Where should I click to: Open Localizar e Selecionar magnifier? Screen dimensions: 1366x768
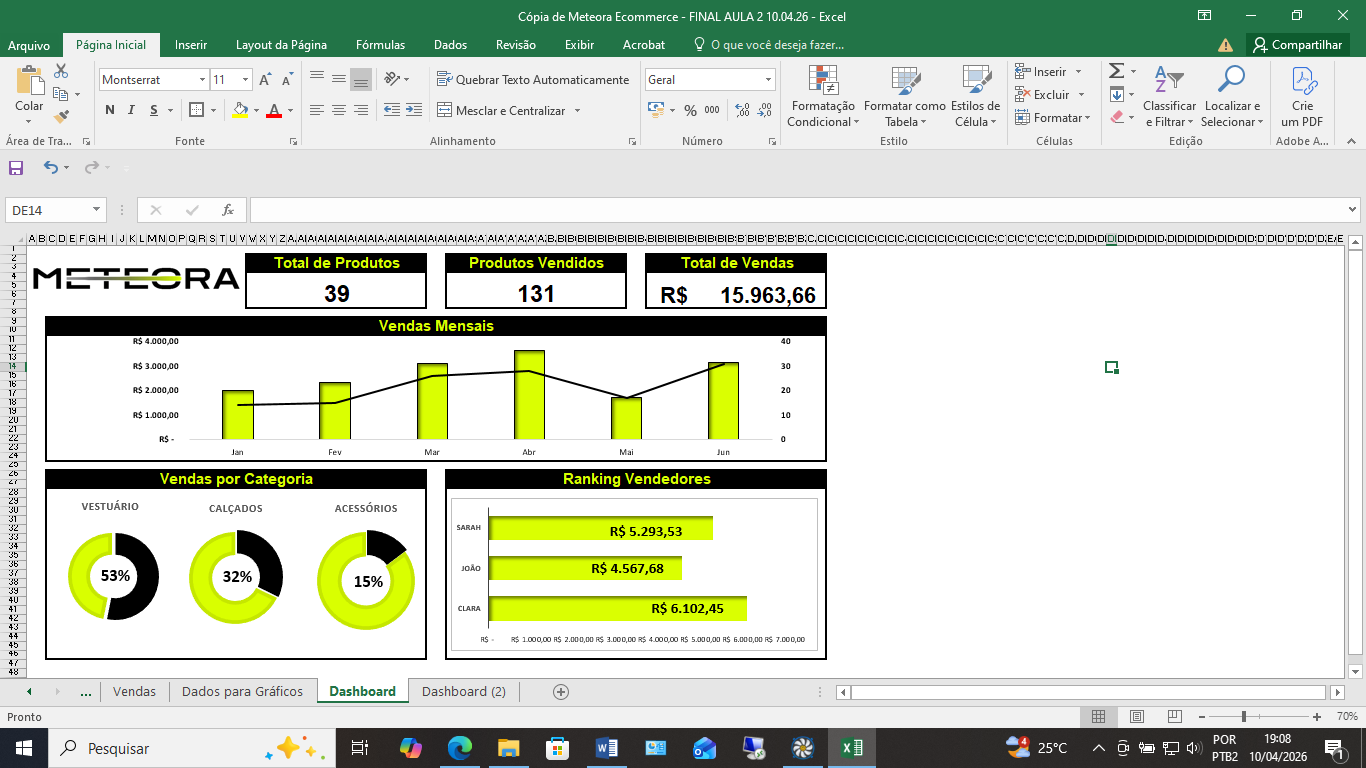1232,98
